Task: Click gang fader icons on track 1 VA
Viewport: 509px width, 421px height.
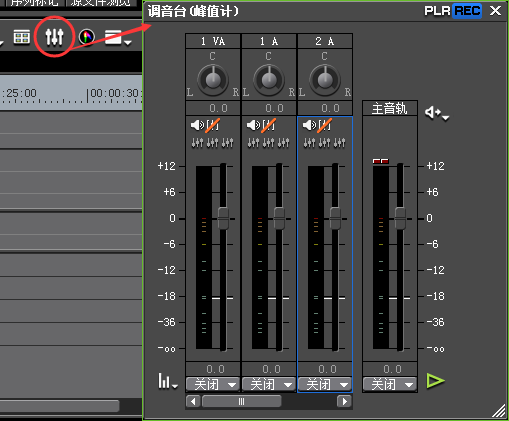Action: (x=212, y=143)
